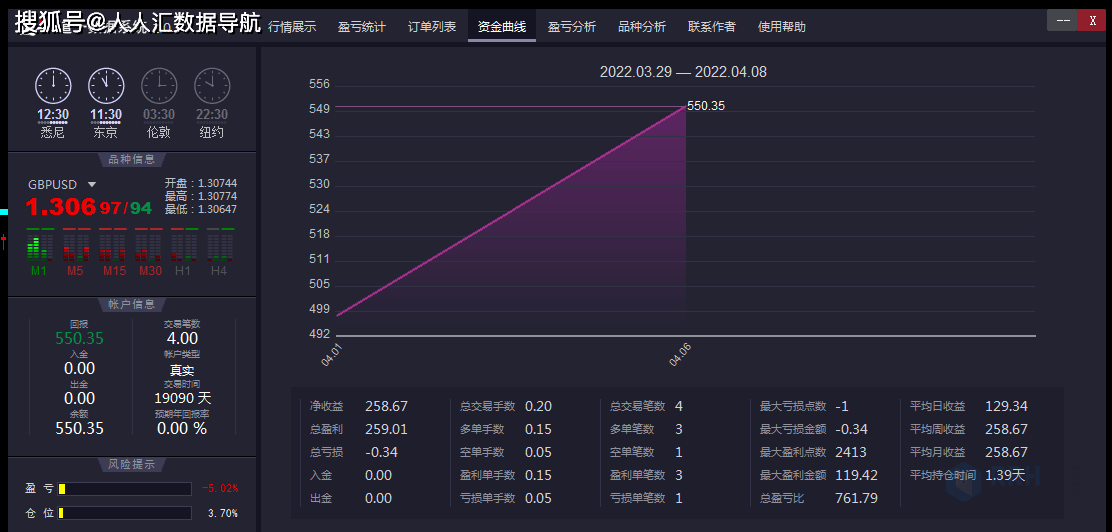The image size is (1112, 532).
Task: Select the M5 timeframe strength meter
Action: point(75,247)
